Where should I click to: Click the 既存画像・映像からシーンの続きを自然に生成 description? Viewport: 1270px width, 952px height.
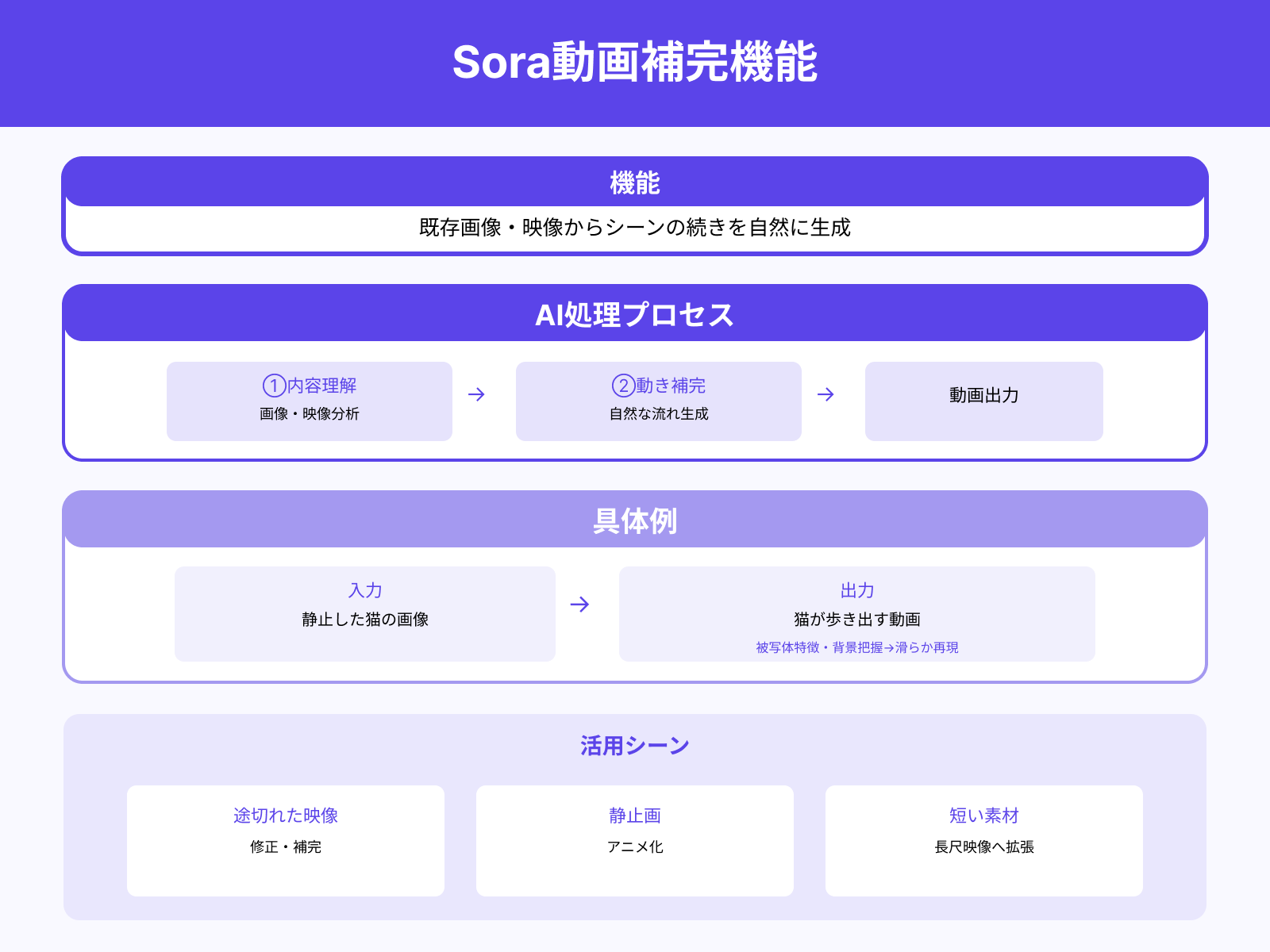(634, 228)
